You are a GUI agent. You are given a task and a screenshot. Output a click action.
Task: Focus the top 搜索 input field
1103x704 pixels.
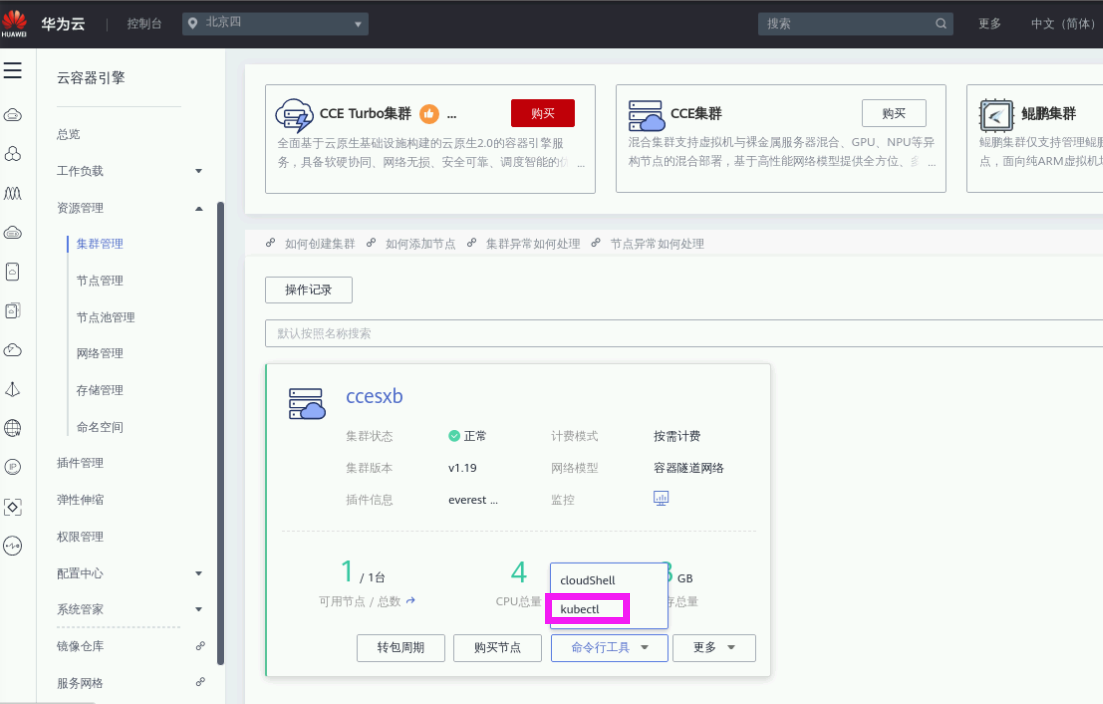(x=855, y=24)
